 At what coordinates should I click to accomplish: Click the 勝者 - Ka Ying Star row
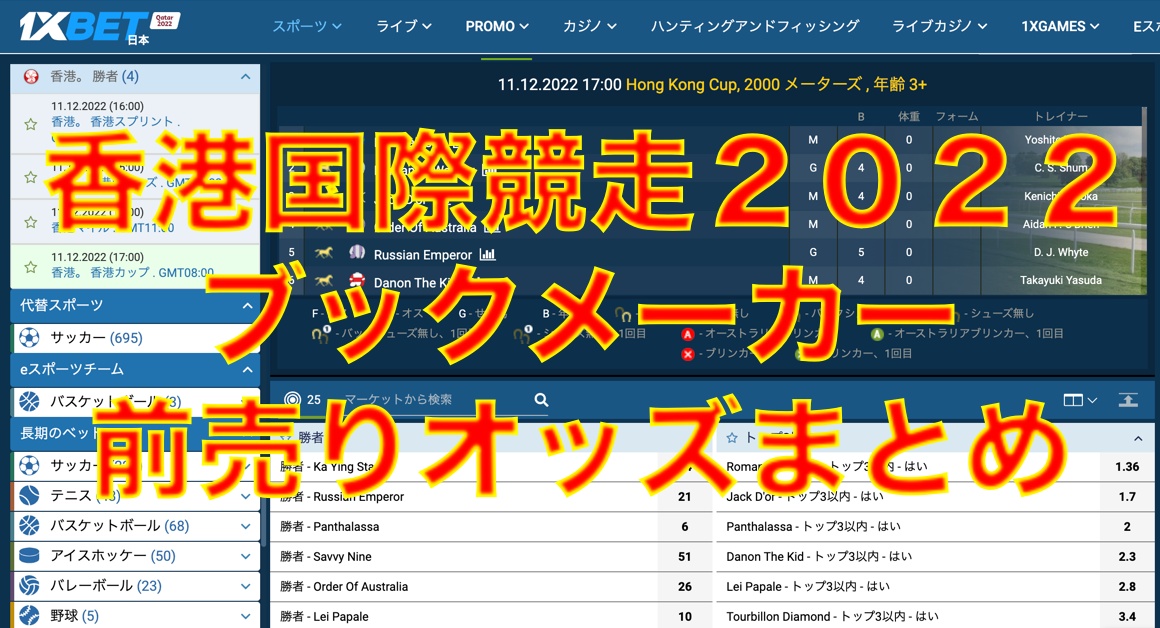pos(490,467)
